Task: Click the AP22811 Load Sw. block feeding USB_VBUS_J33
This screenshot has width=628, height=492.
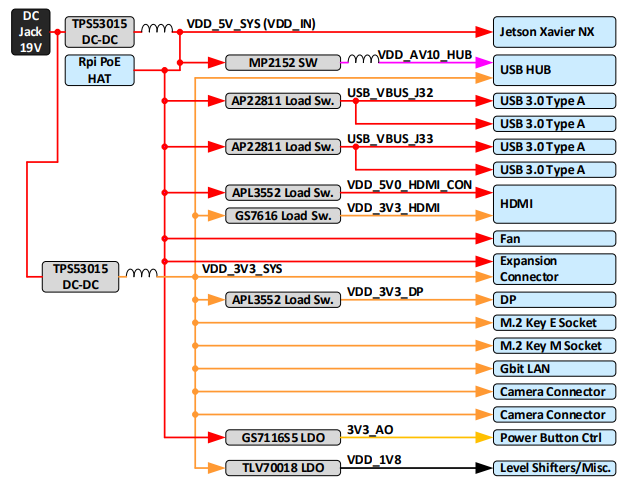Action: click(283, 147)
